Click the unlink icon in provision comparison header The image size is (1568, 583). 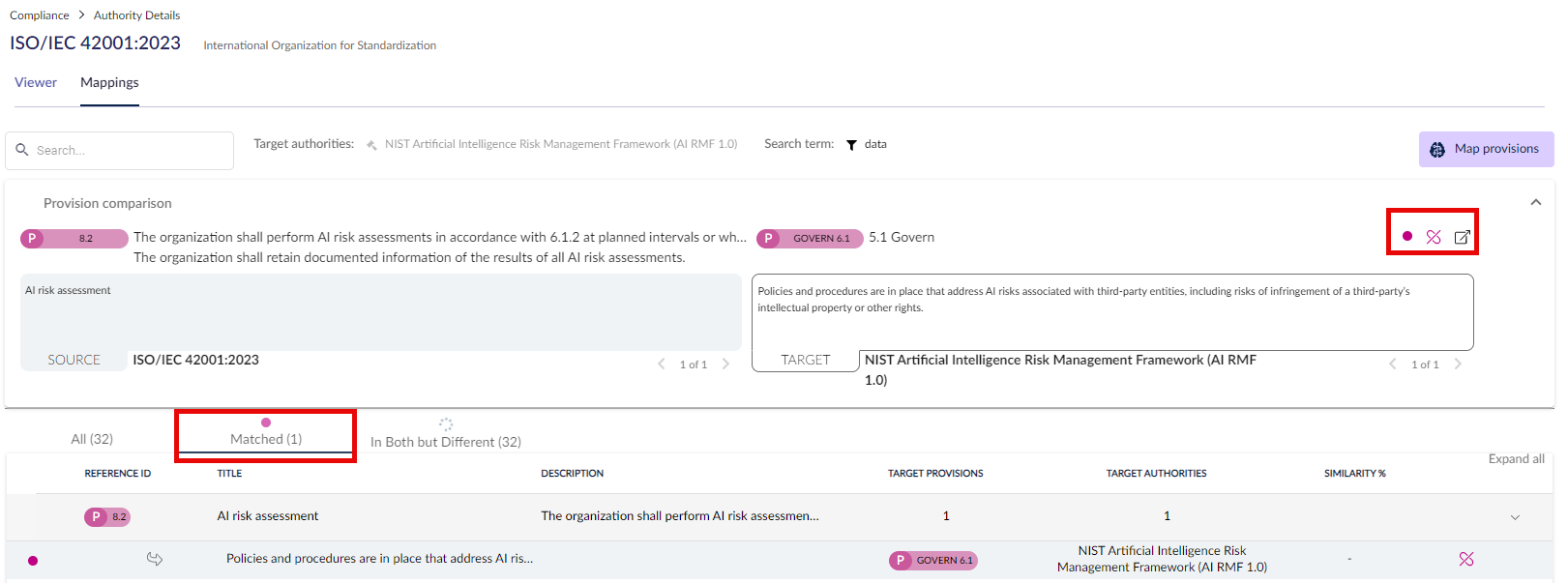(x=1434, y=237)
